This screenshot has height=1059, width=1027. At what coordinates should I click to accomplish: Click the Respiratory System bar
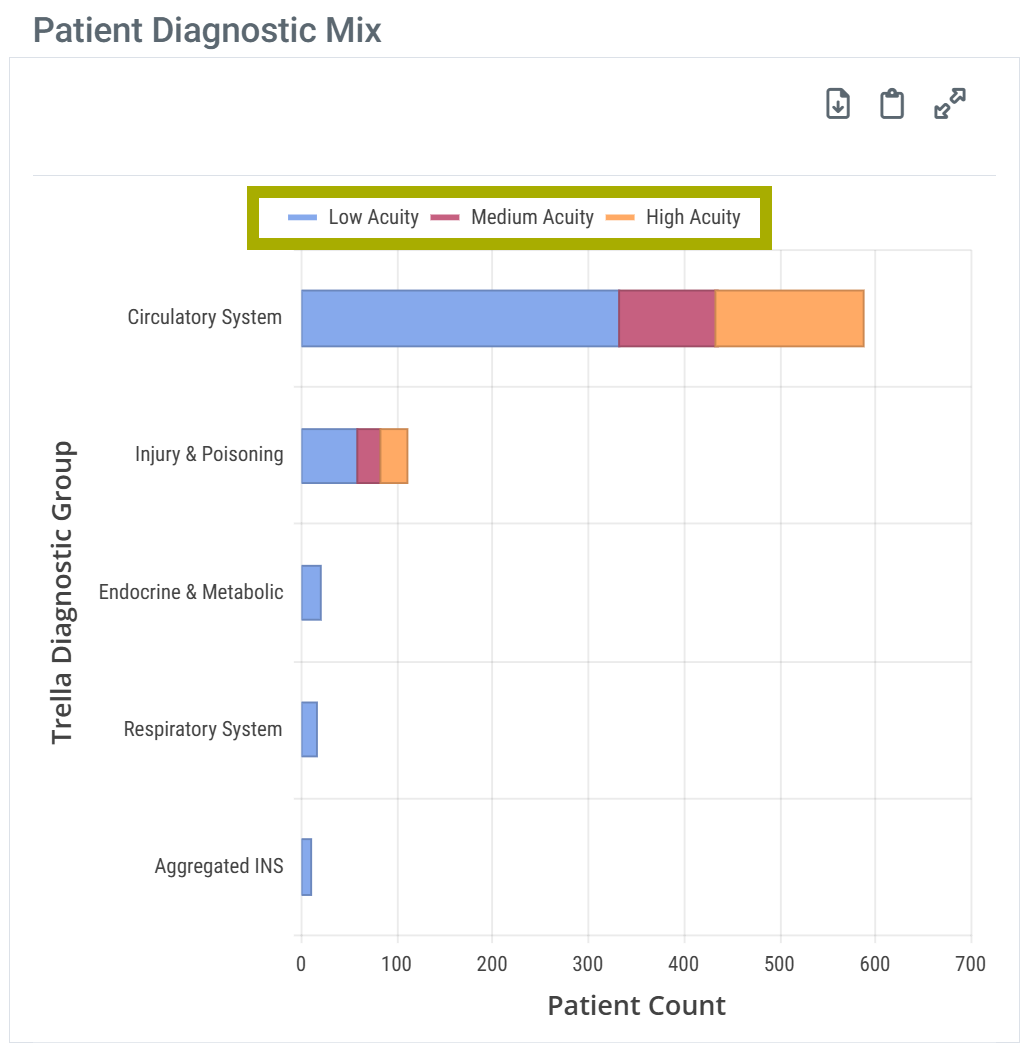click(x=309, y=730)
